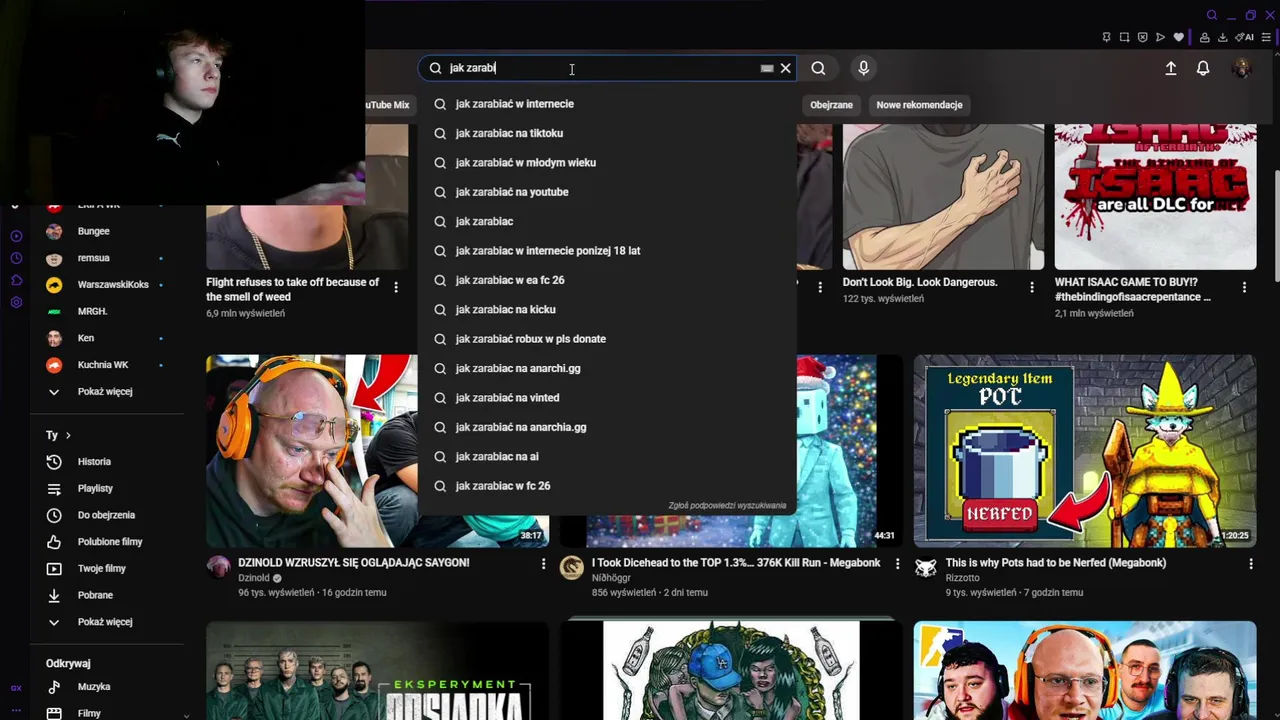The height and width of the screenshot is (720, 1280).
Task: Open 'Twoje filmy' in sidebar
Action: tap(108, 569)
